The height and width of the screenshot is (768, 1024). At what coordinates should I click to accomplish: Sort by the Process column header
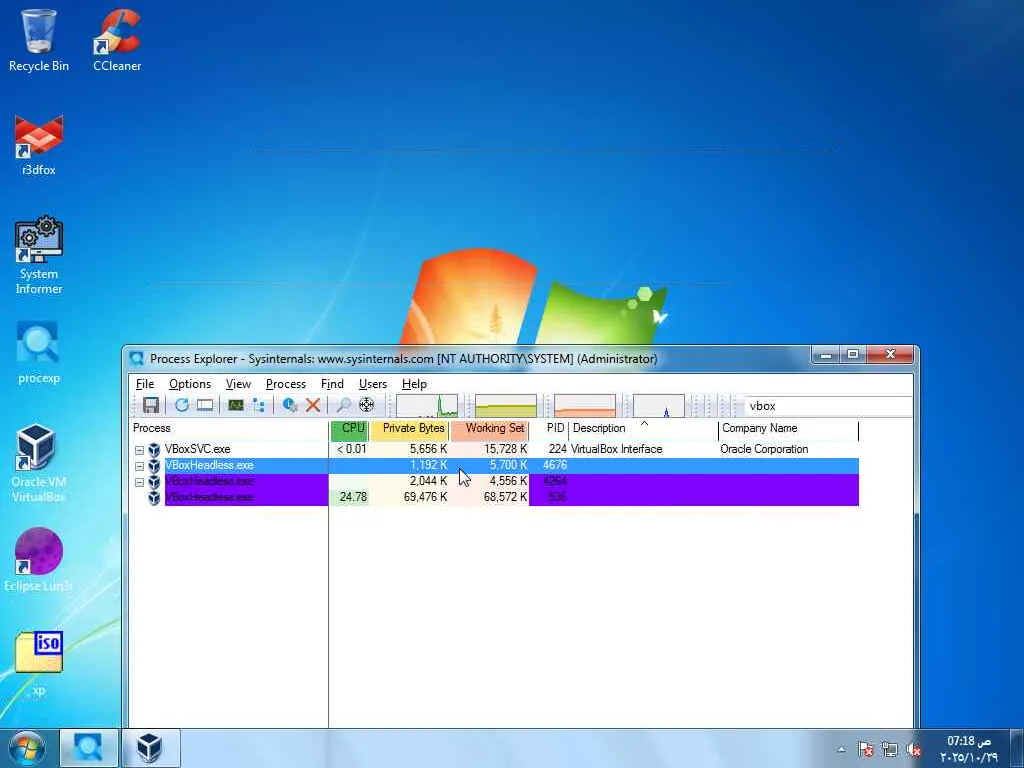[229, 428]
